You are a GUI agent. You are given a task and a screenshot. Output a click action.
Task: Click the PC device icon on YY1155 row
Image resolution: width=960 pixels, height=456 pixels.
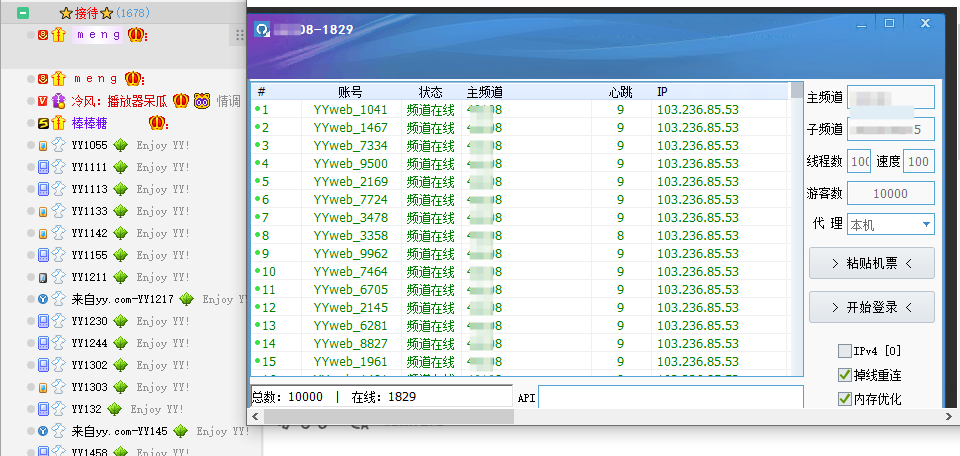click(43, 255)
